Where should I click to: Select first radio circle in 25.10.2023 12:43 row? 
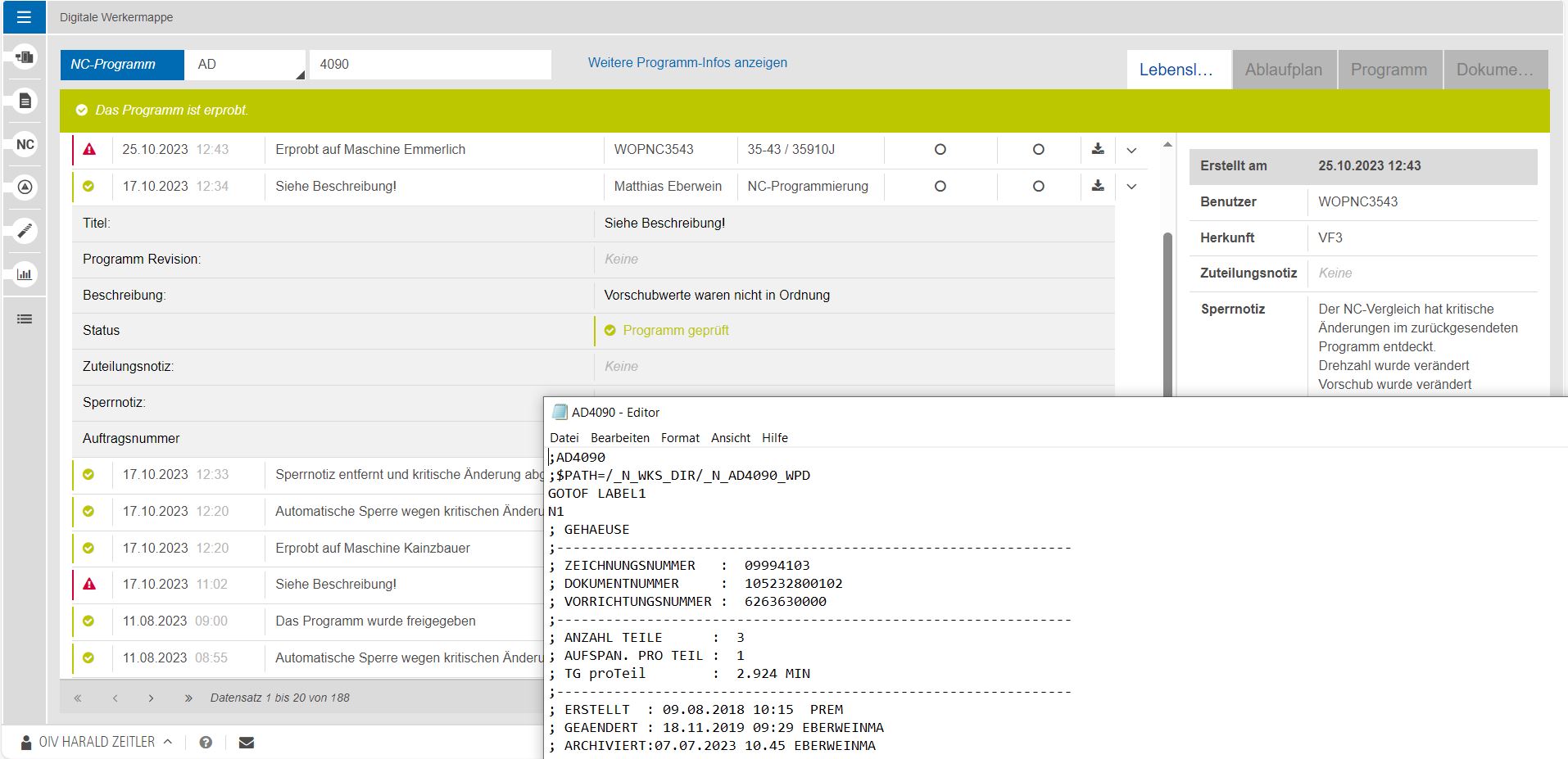pos(940,150)
